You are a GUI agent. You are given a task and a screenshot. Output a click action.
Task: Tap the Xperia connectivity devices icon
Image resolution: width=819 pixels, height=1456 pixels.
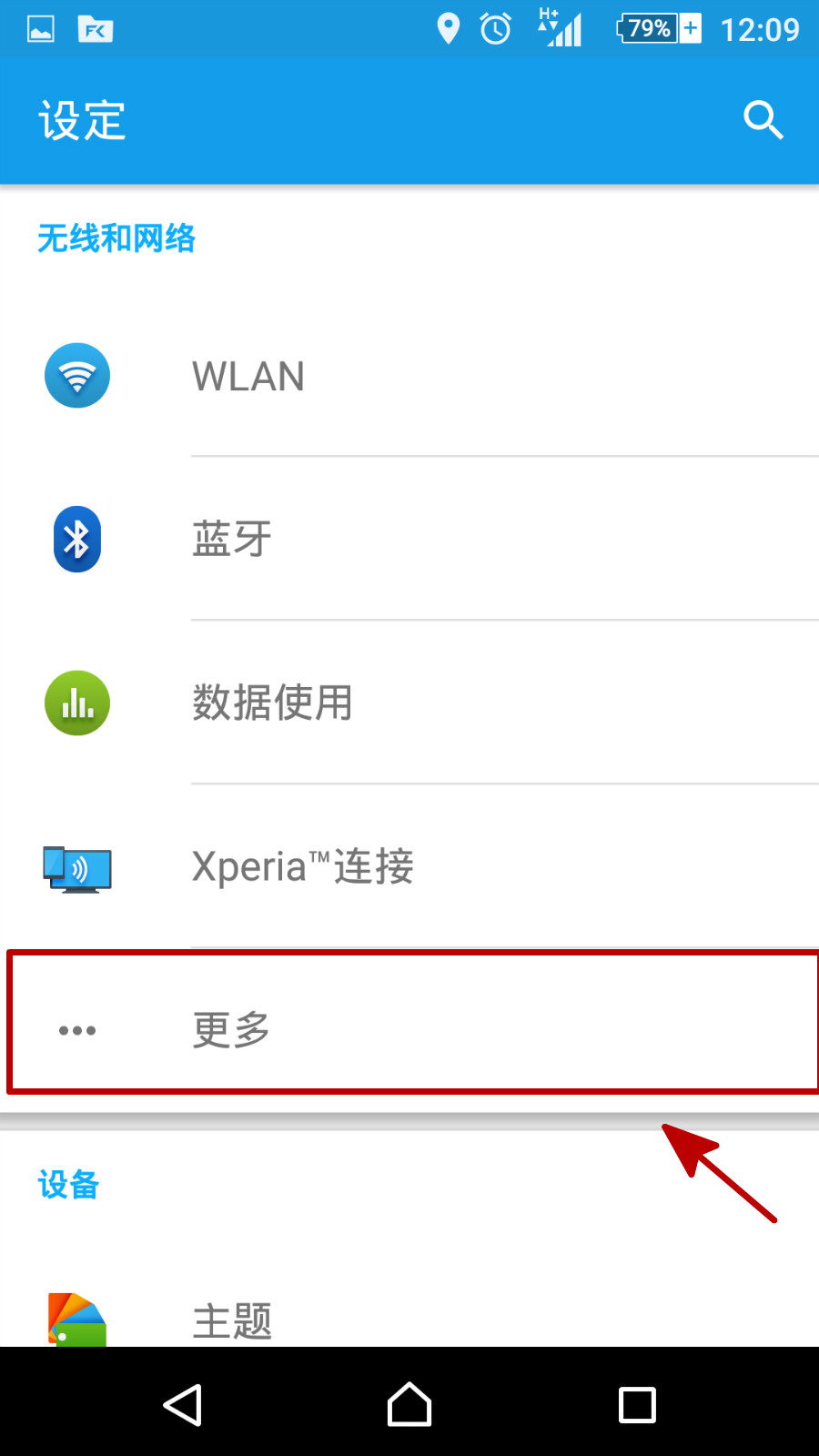[x=77, y=868]
